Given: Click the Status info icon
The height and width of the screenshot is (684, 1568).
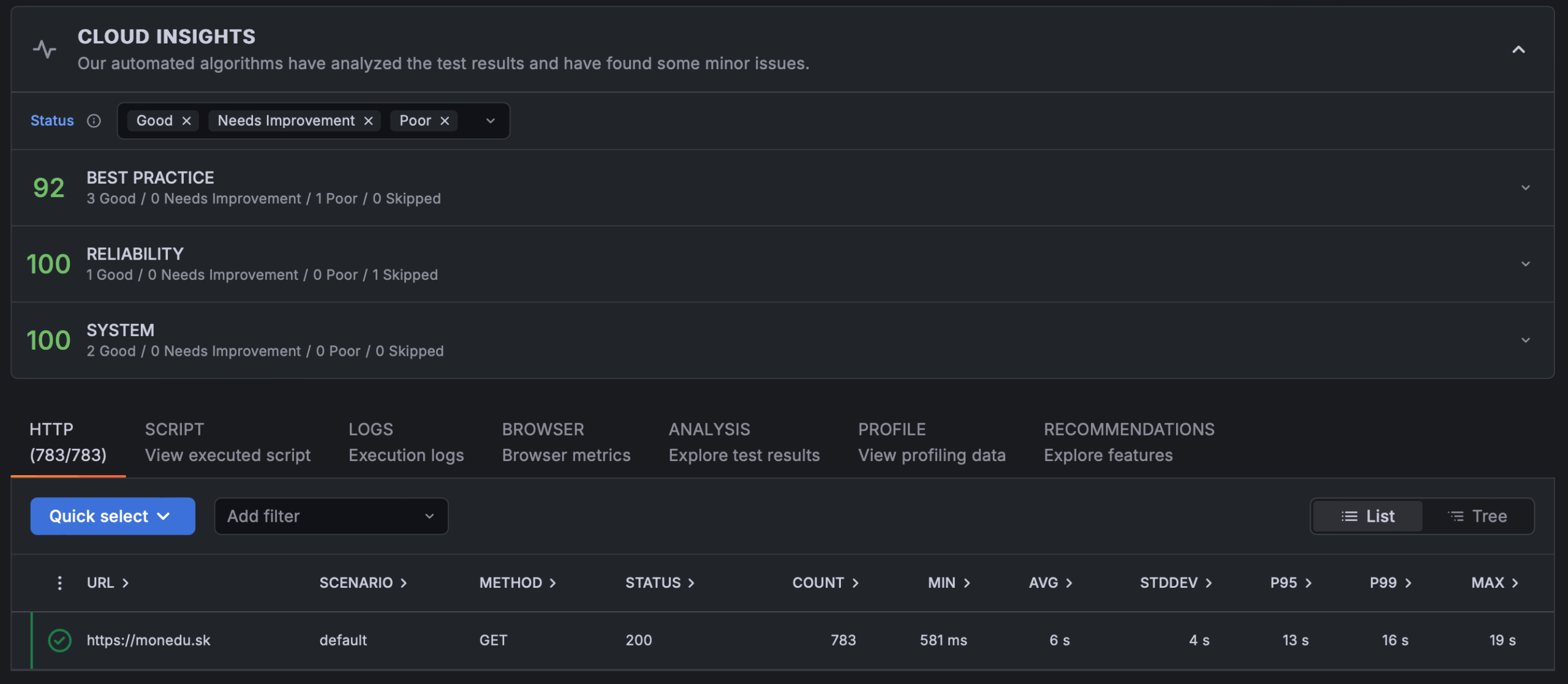Looking at the screenshot, I should tap(94, 121).
